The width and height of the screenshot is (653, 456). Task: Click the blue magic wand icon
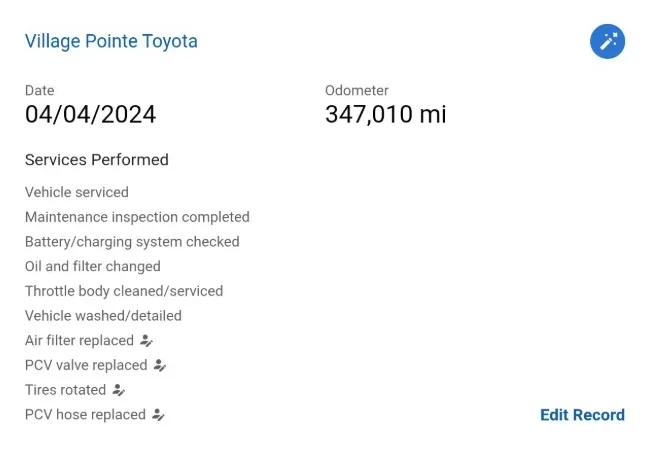pyautogui.click(x=607, y=41)
